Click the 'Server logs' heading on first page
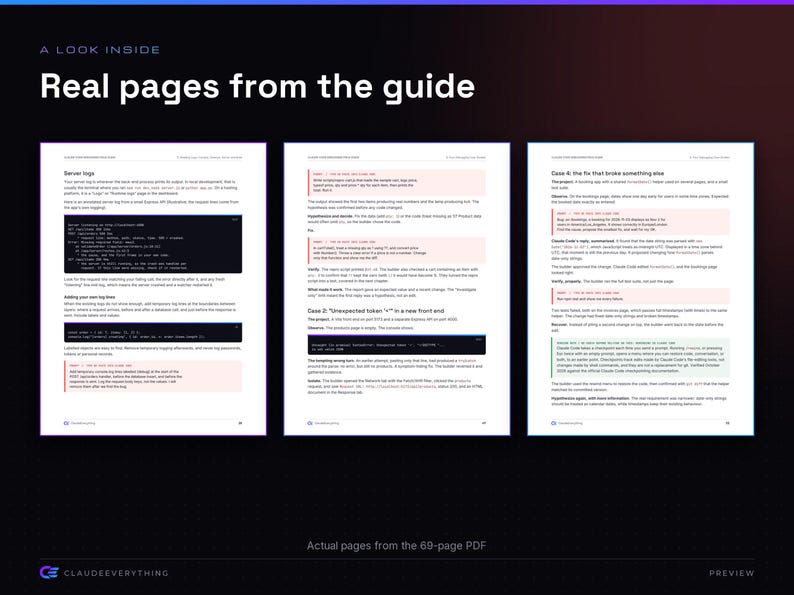This screenshot has height=595, width=794. click(79, 173)
